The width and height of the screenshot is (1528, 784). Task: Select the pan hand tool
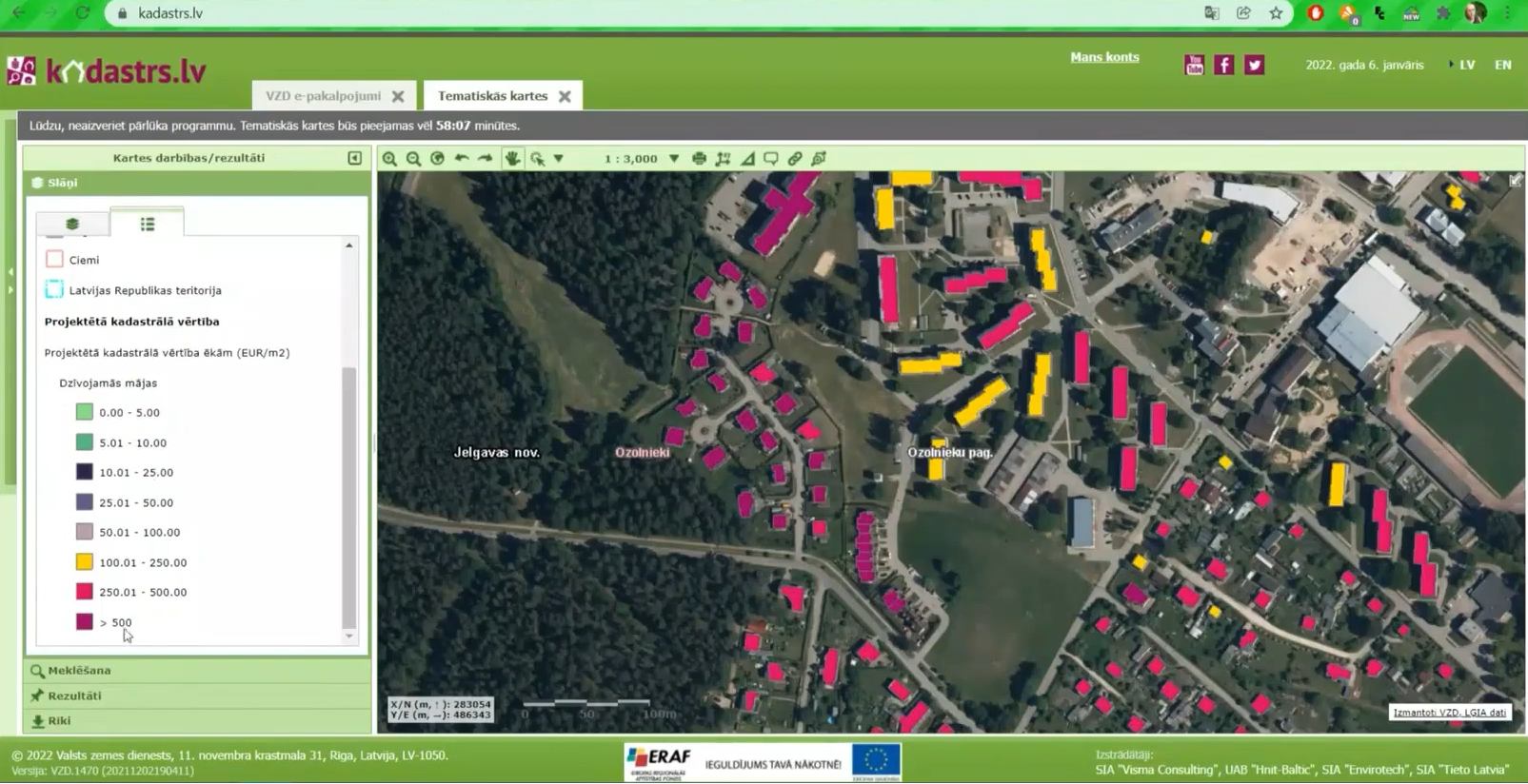[512, 159]
